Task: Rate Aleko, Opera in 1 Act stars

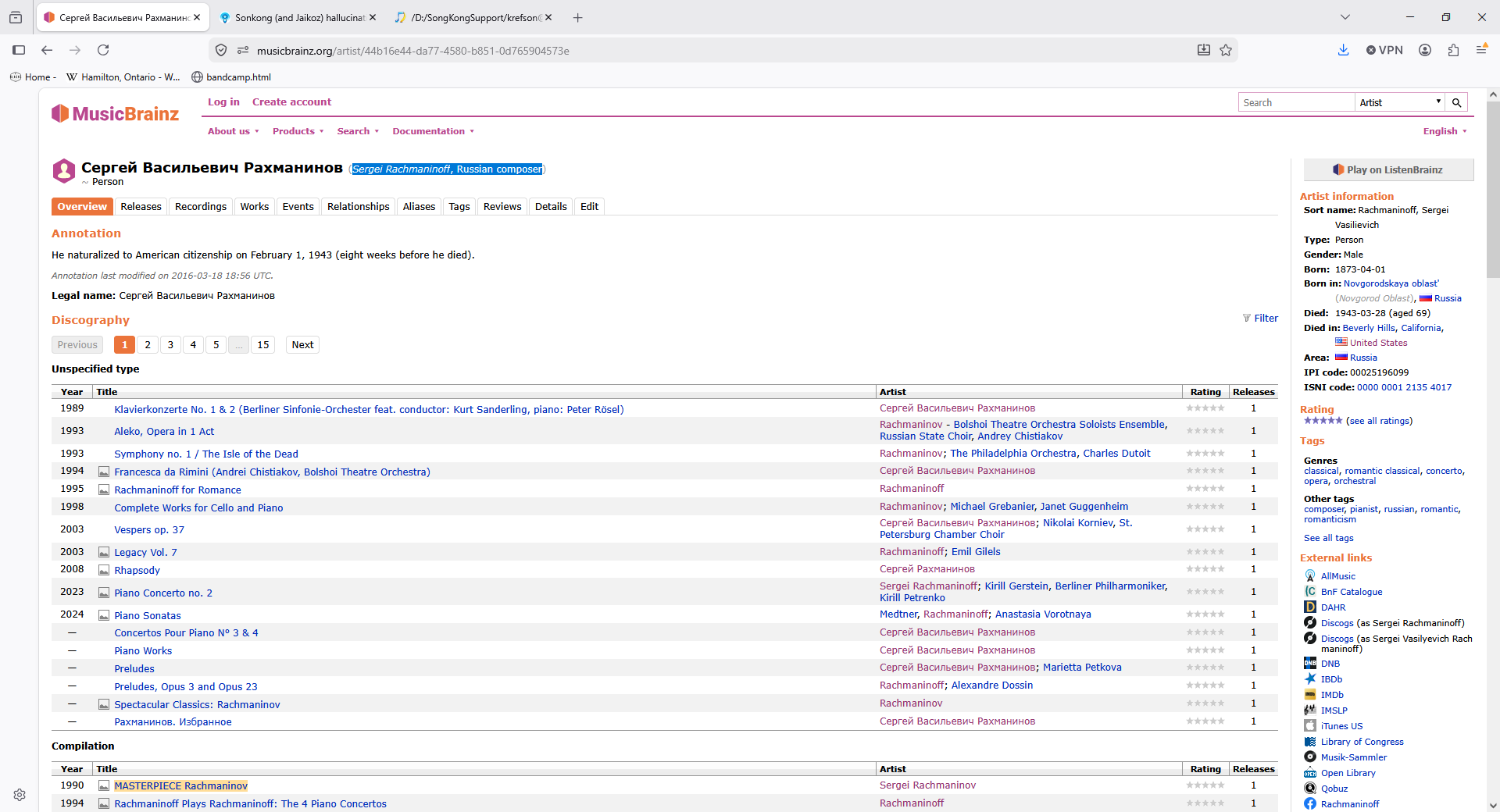Action: [x=1205, y=431]
